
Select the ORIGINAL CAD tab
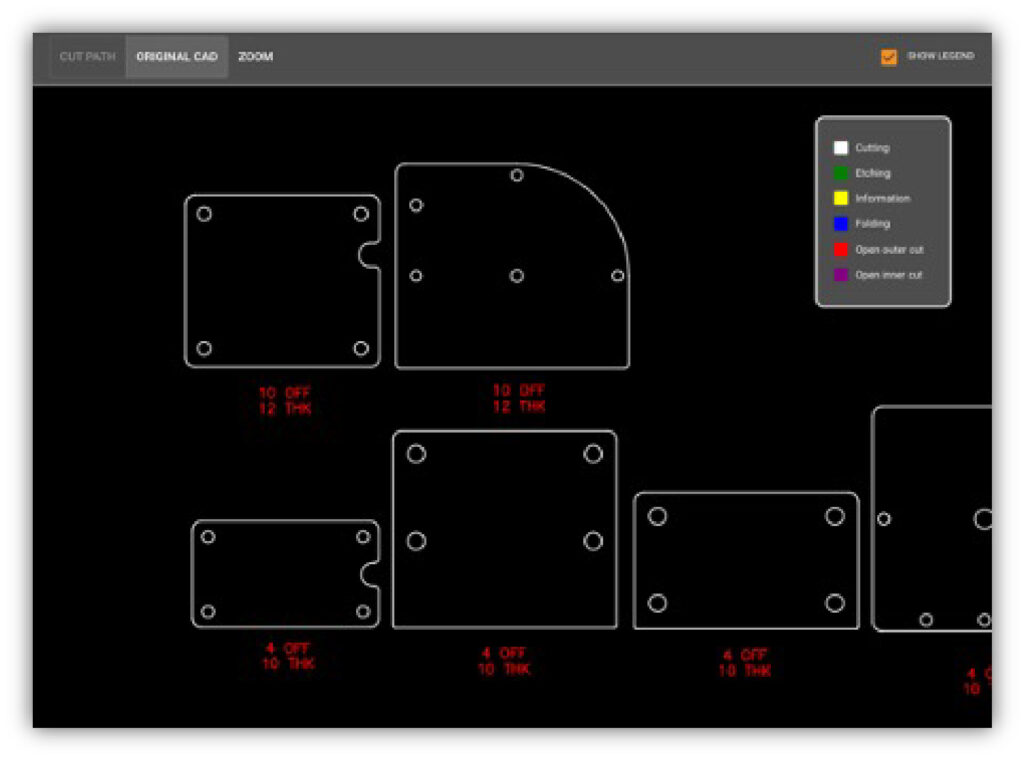pos(178,57)
